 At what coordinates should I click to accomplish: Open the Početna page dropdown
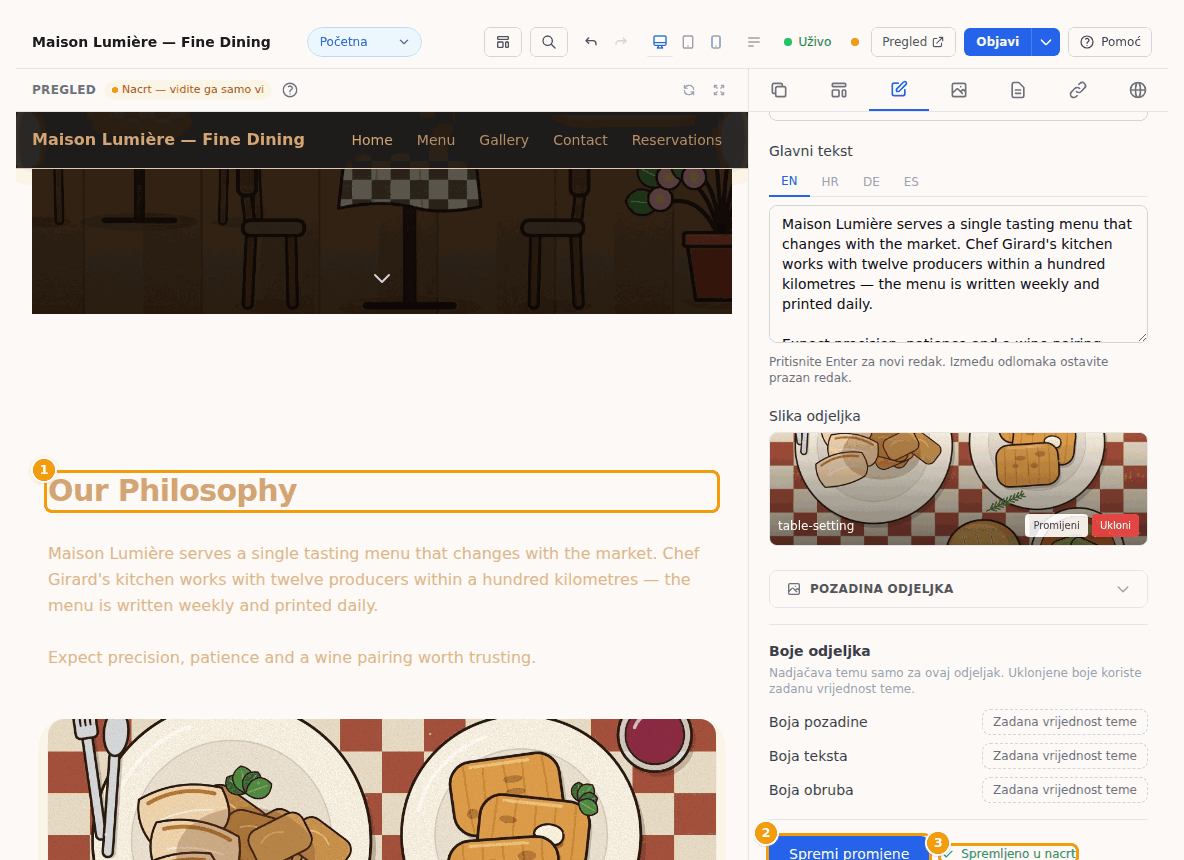click(364, 42)
